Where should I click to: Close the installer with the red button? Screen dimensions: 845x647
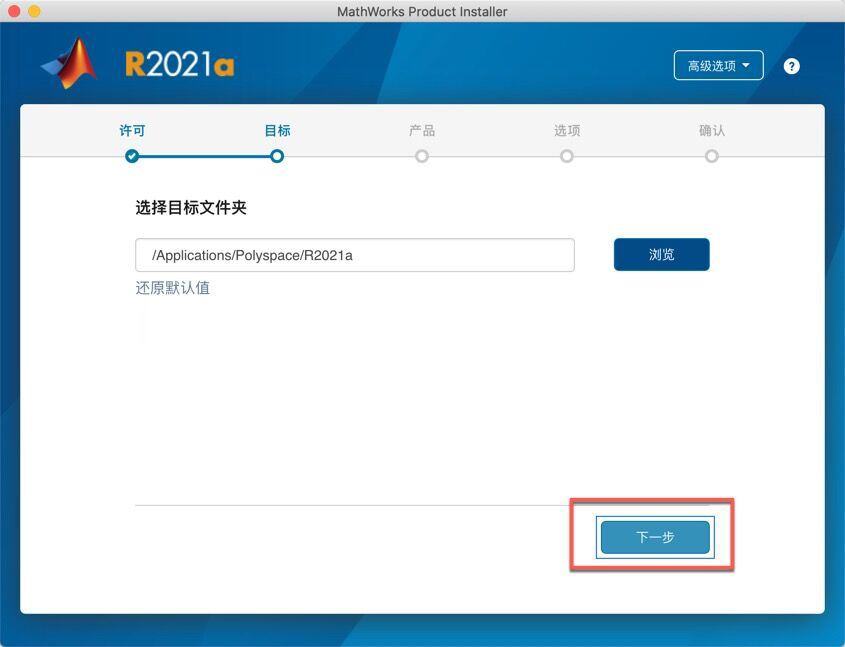click(15, 11)
